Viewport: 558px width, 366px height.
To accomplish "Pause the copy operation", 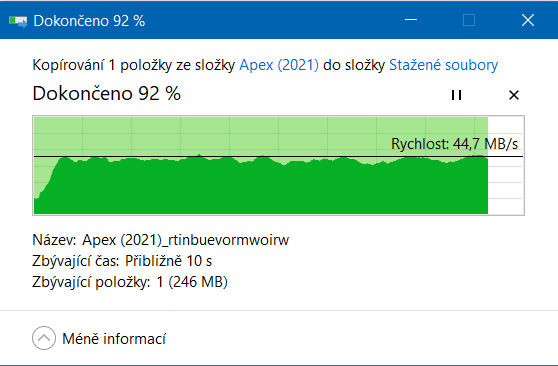I will coord(456,95).
